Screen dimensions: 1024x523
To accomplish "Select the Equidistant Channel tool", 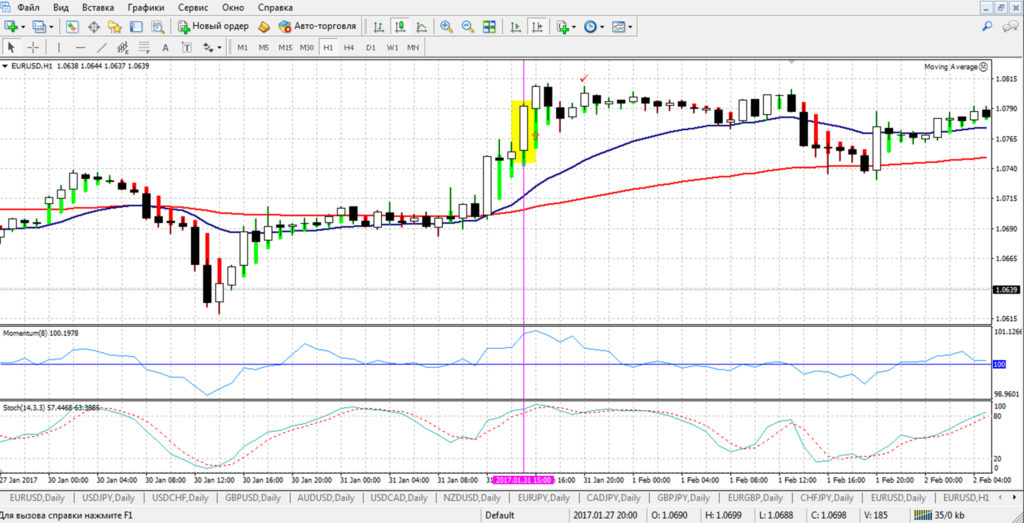I will click(122, 48).
